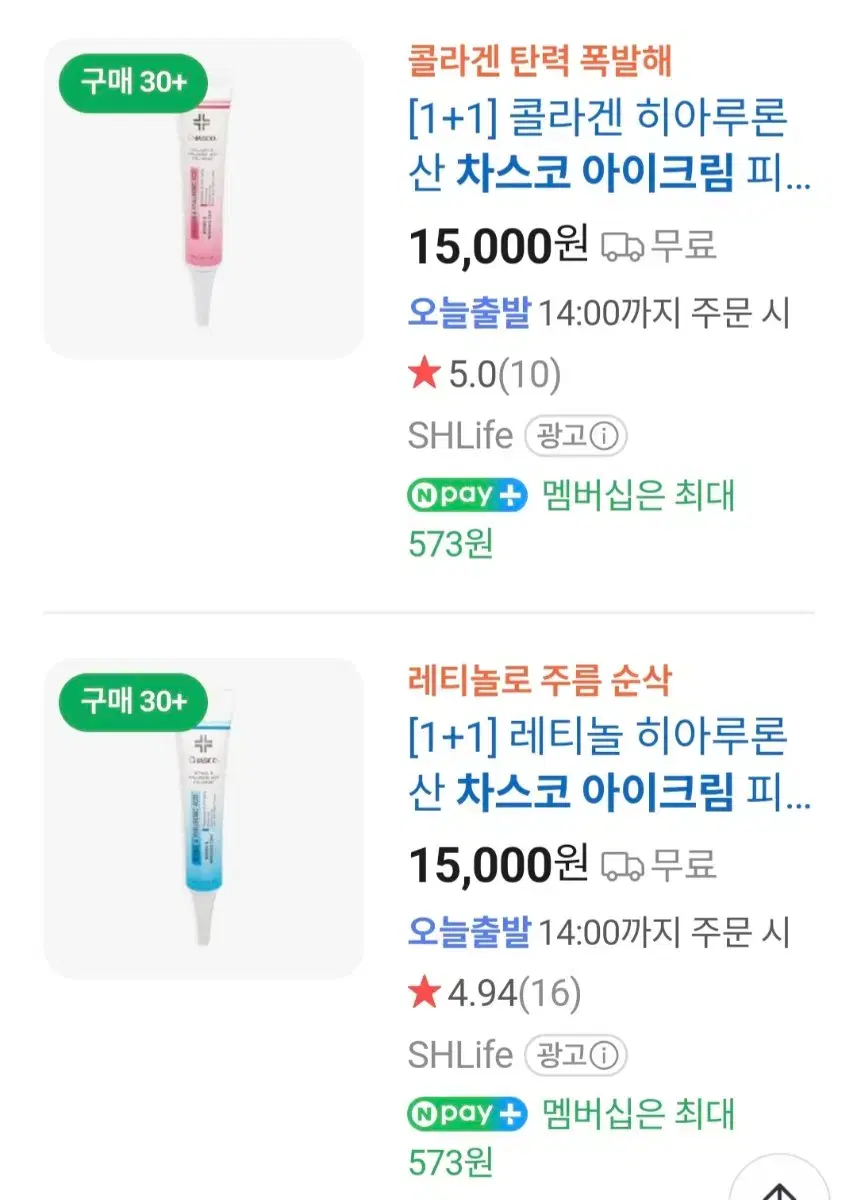The width and height of the screenshot is (857, 1200).
Task: Tap the delivery truck icon on first listing
Action: click(622, 246)
